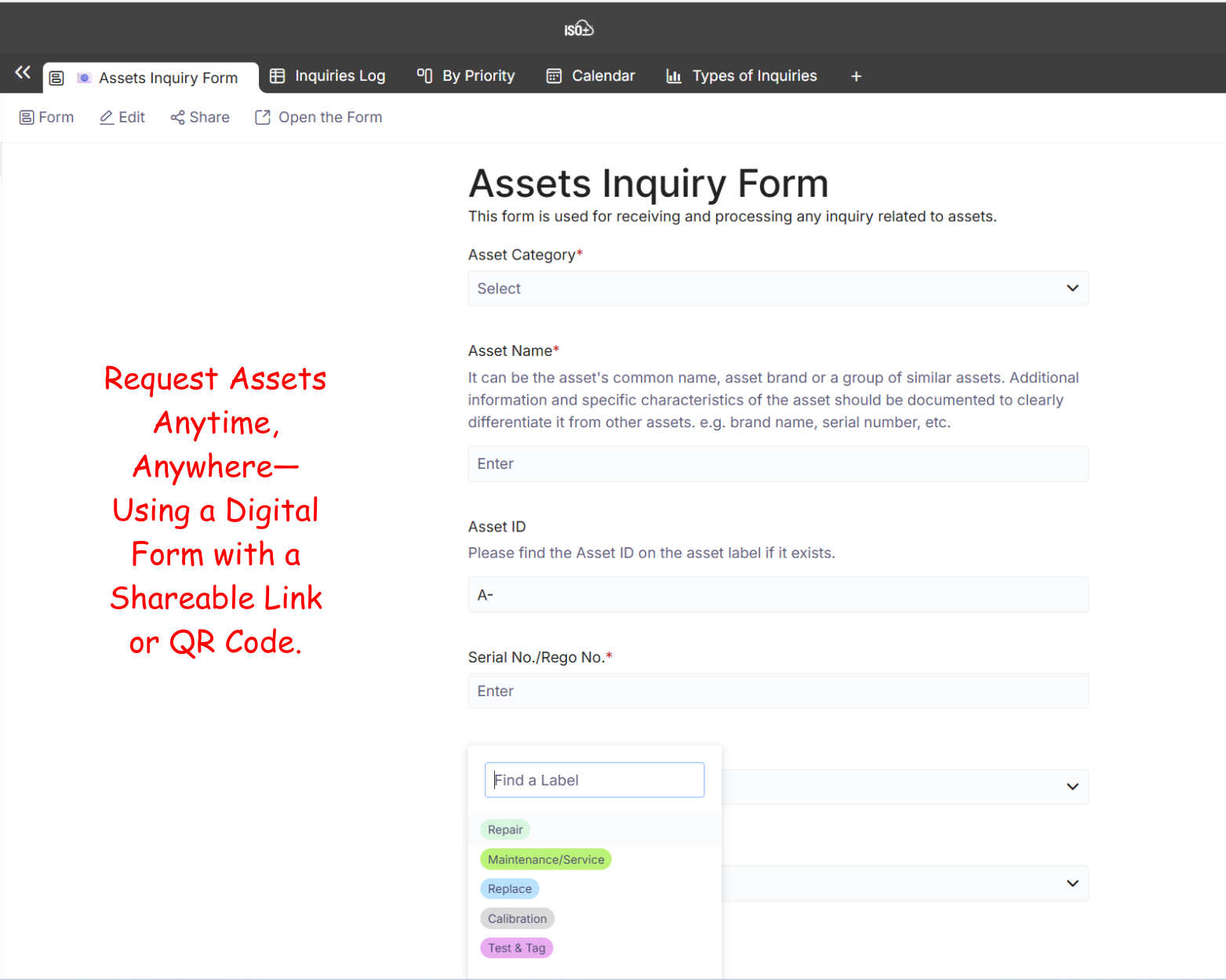Click the Open the Form external-link icon
This screenshot has height=980, width=1226.
263,118
